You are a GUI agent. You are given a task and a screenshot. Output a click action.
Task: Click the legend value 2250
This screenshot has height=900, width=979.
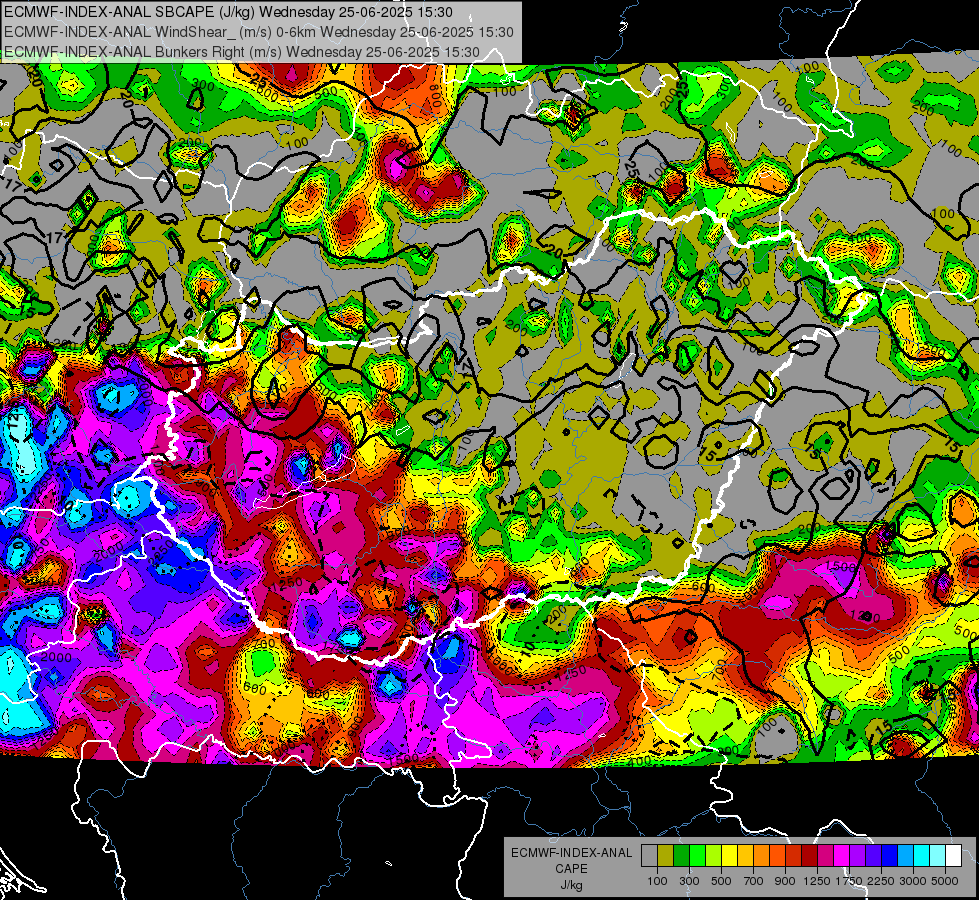click(x=881, y=881)
